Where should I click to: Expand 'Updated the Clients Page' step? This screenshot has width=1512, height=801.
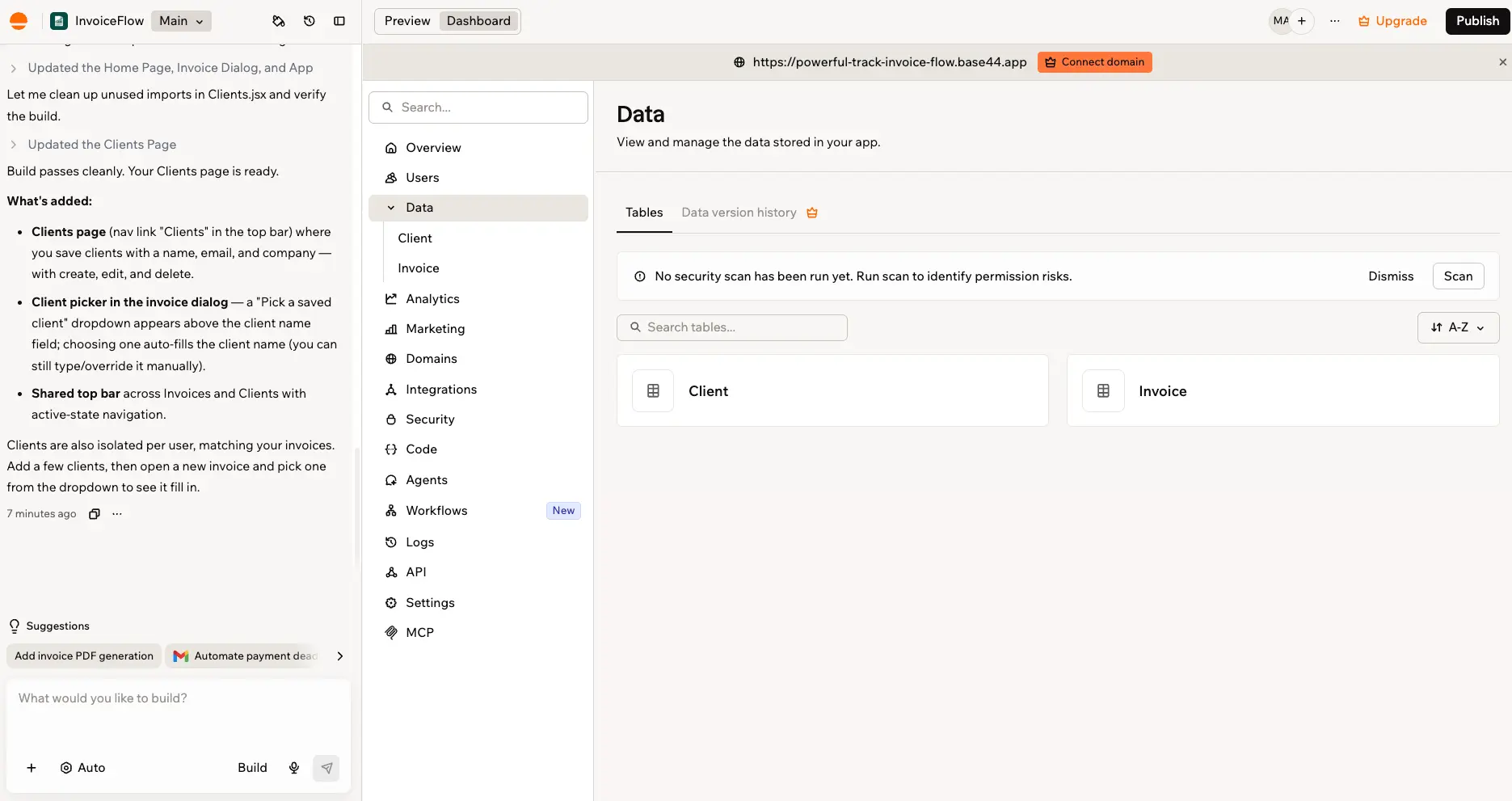pos(102,145)
